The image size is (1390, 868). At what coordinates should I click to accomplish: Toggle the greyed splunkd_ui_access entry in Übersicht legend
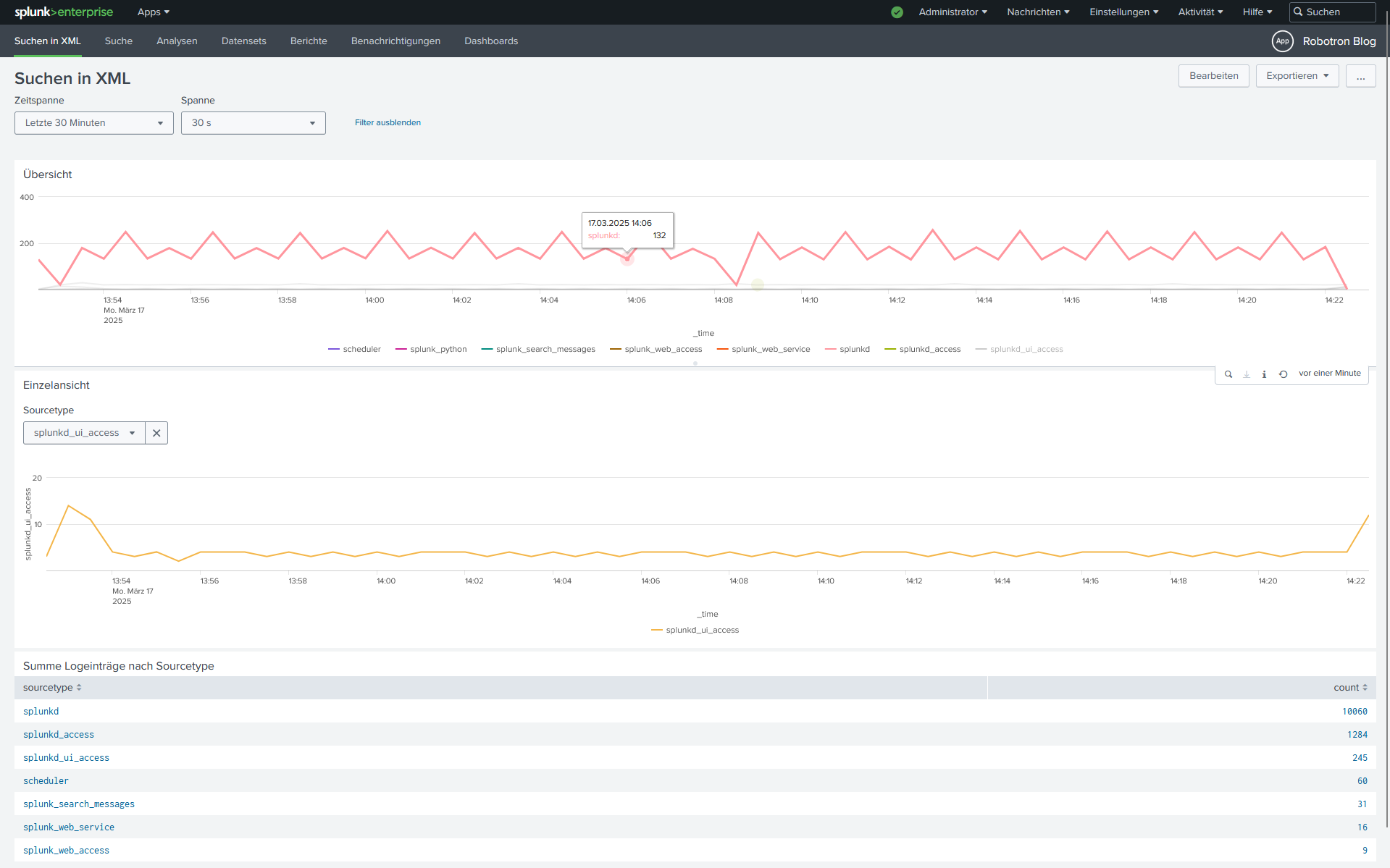coord(1019,350)
